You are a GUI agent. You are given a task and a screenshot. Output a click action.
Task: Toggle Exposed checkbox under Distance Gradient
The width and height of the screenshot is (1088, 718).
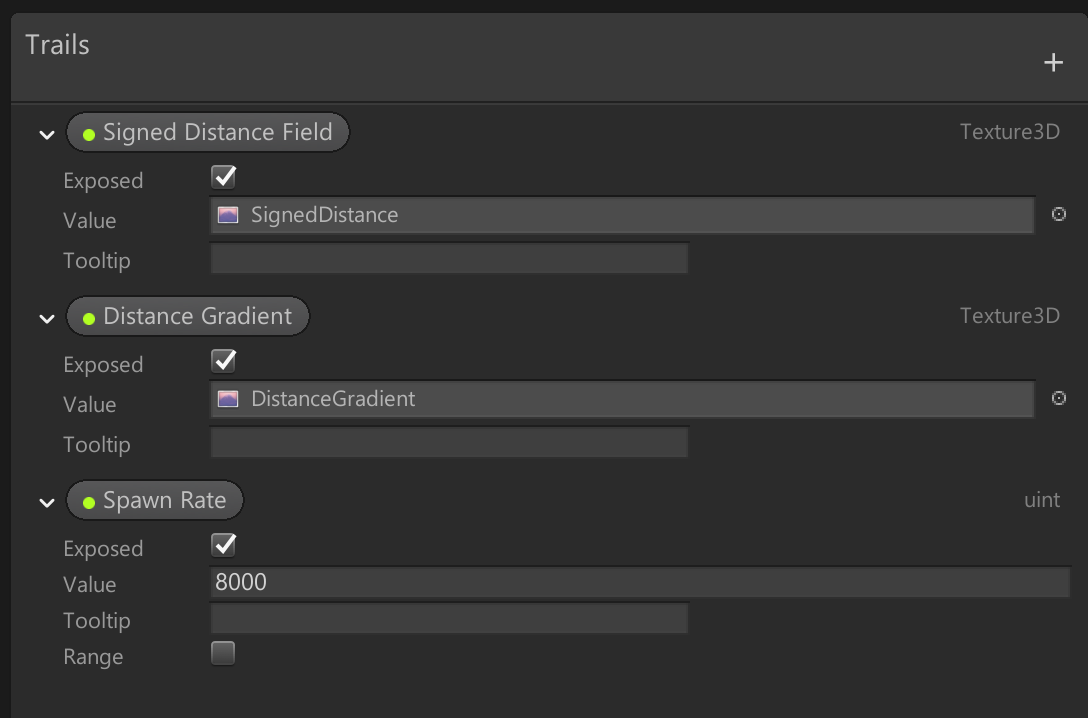[x=224, y=361]
